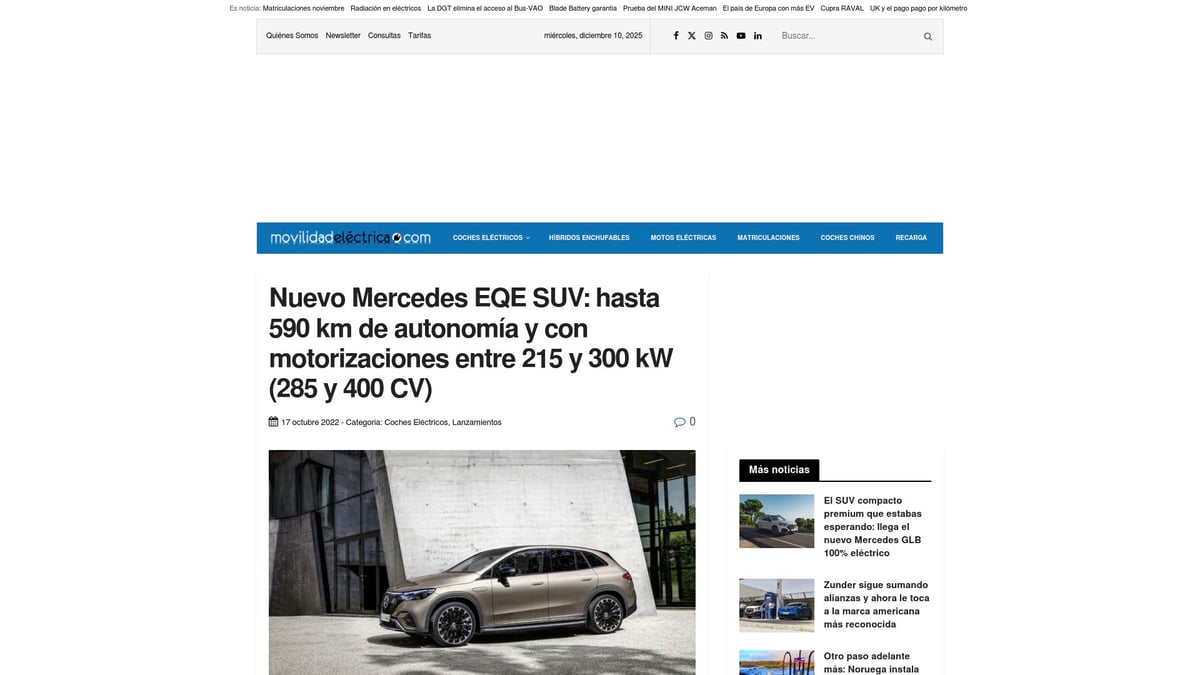Open the Híbridos Enchufables menu item
Image resolution: width=1200 pixels, height=675 pixels.
pyautogui.click(x=589, y=237)
